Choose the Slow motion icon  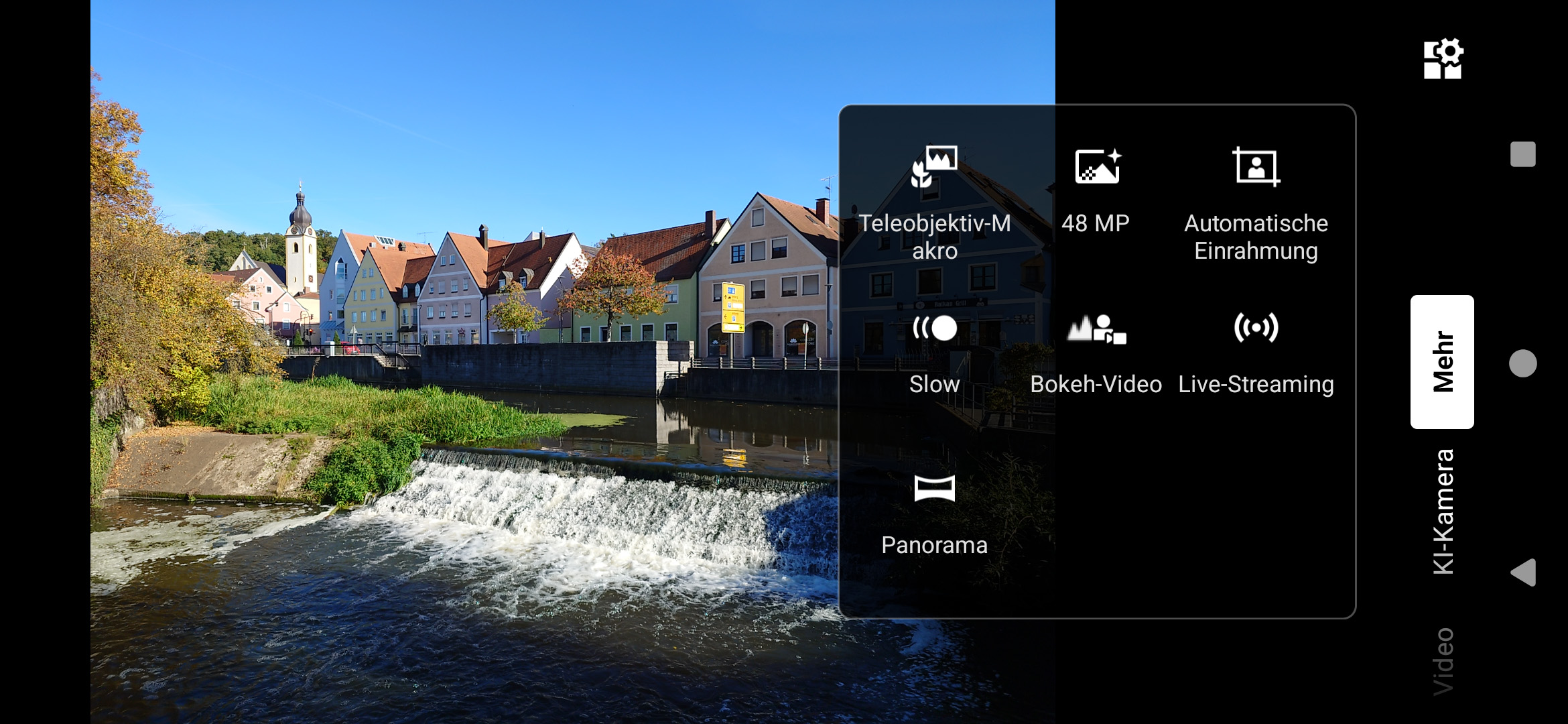(x=934, y=328)
